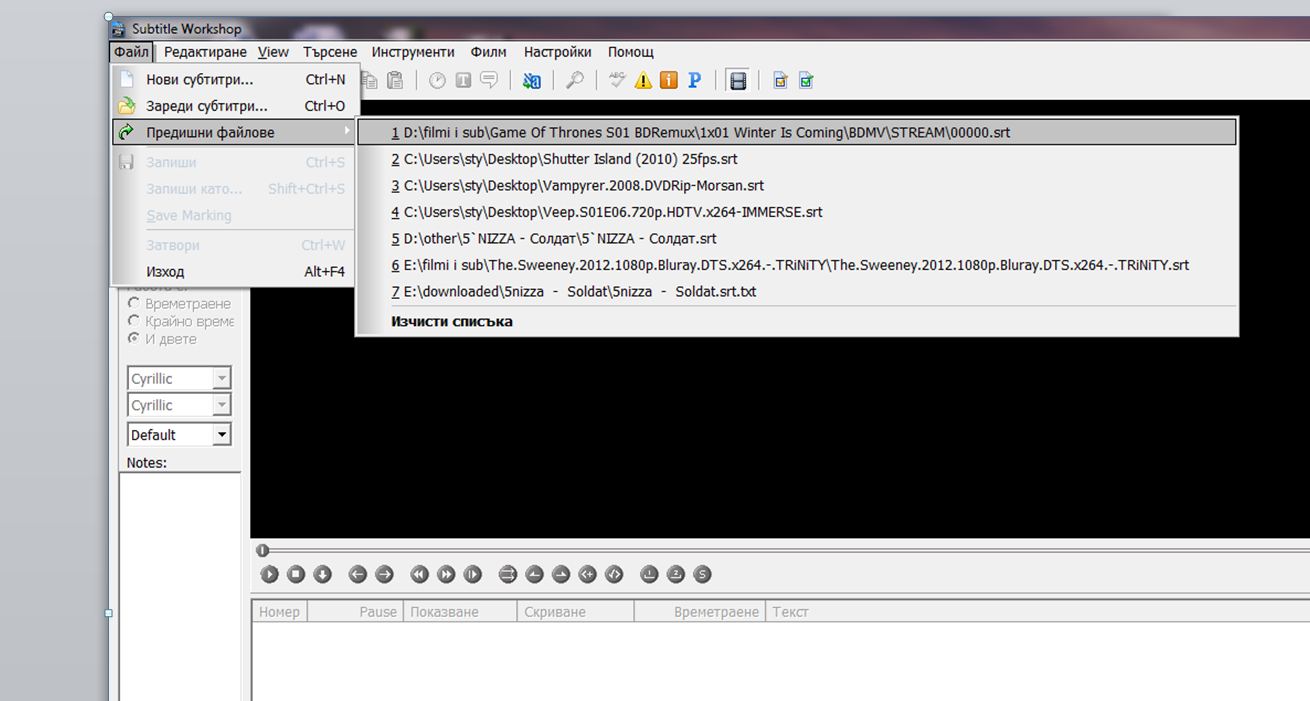
Task: Toggle the film strip video preview icon
Action: [738, 81]
